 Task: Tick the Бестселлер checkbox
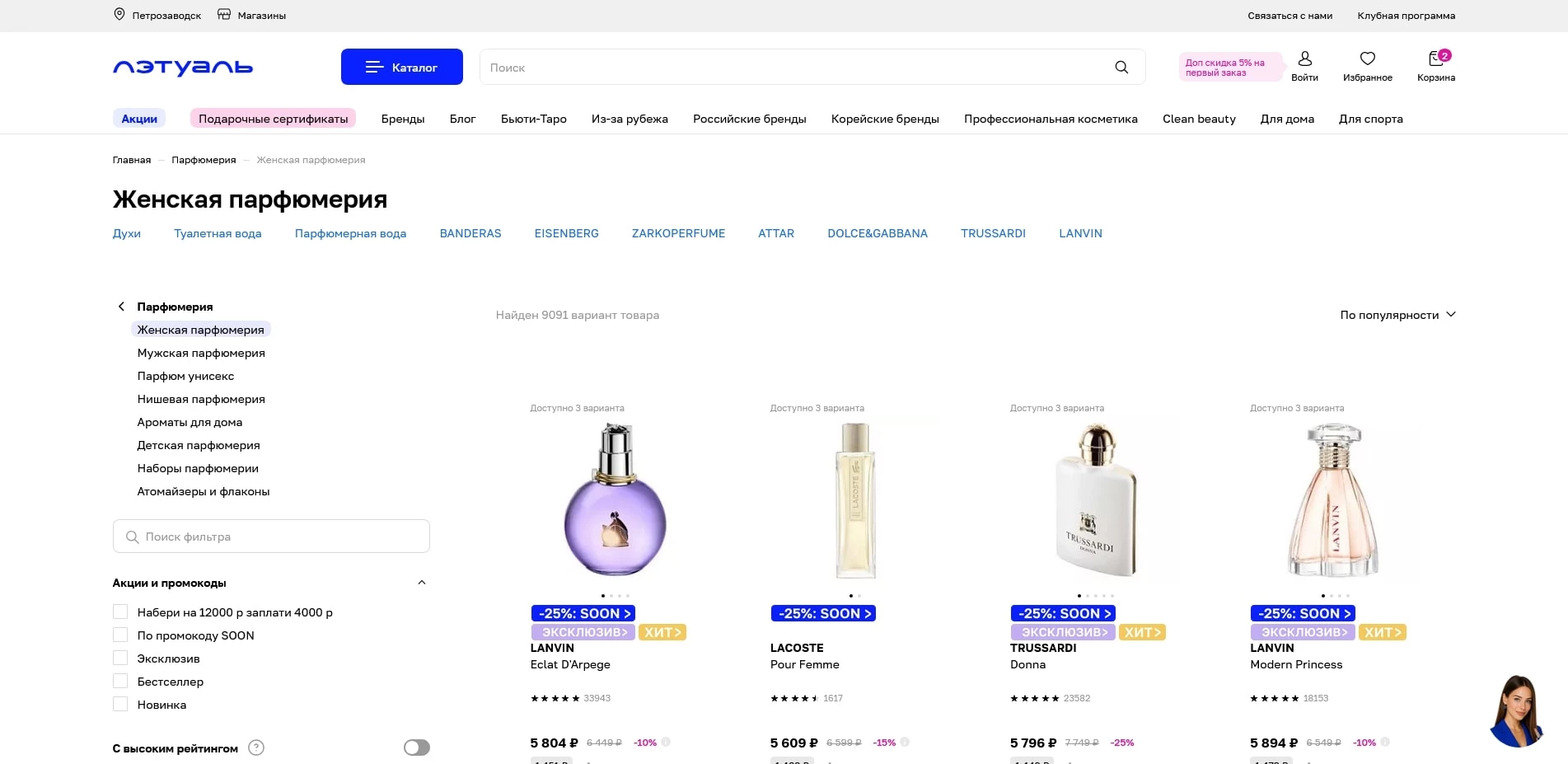(120, 682)
